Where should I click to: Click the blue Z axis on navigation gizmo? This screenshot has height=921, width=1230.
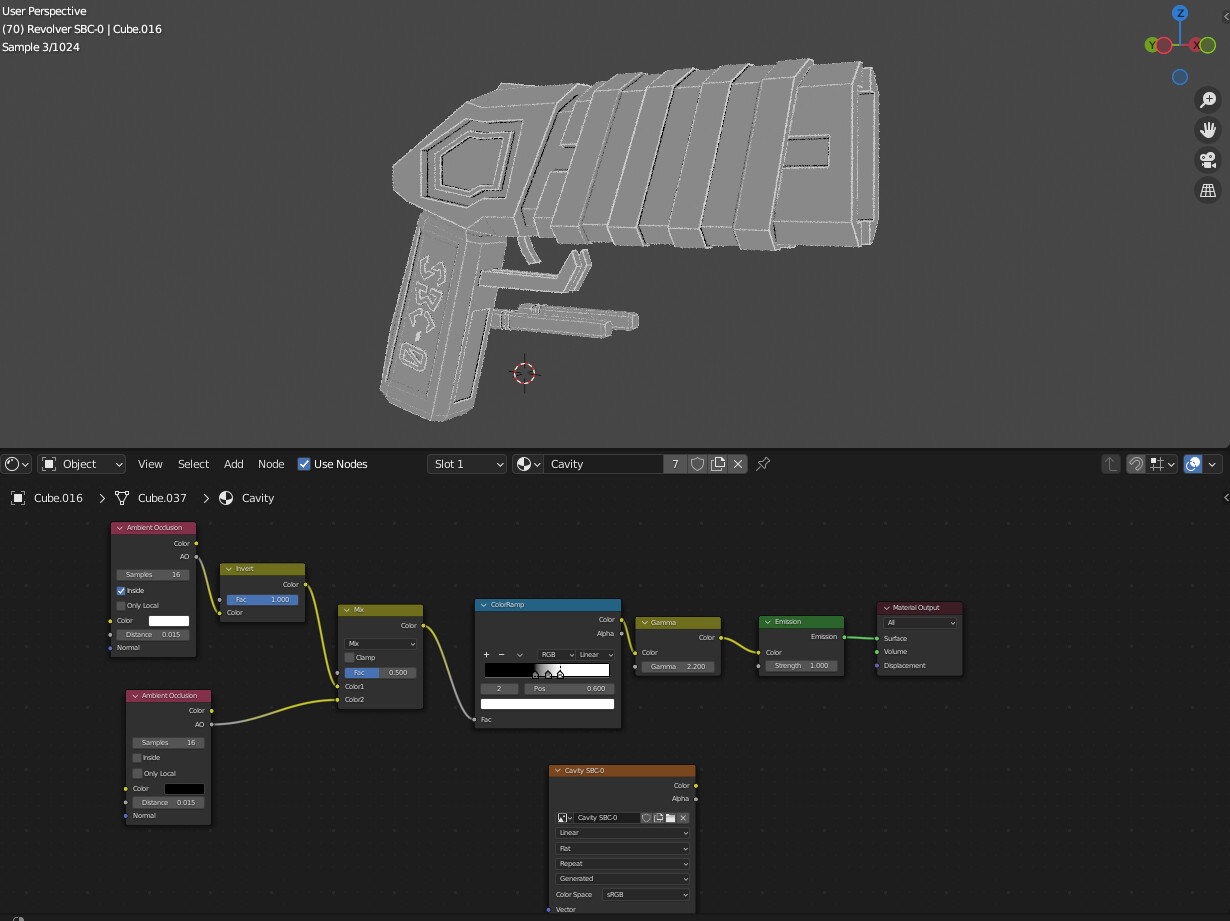click(x=1180, y=13)
